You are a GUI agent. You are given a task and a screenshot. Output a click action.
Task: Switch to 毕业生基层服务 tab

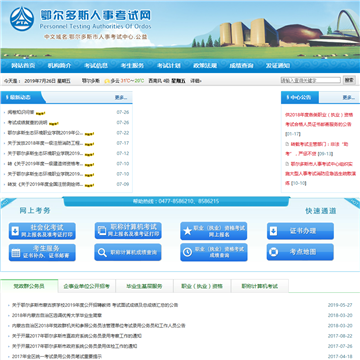(x=144, y=286)
